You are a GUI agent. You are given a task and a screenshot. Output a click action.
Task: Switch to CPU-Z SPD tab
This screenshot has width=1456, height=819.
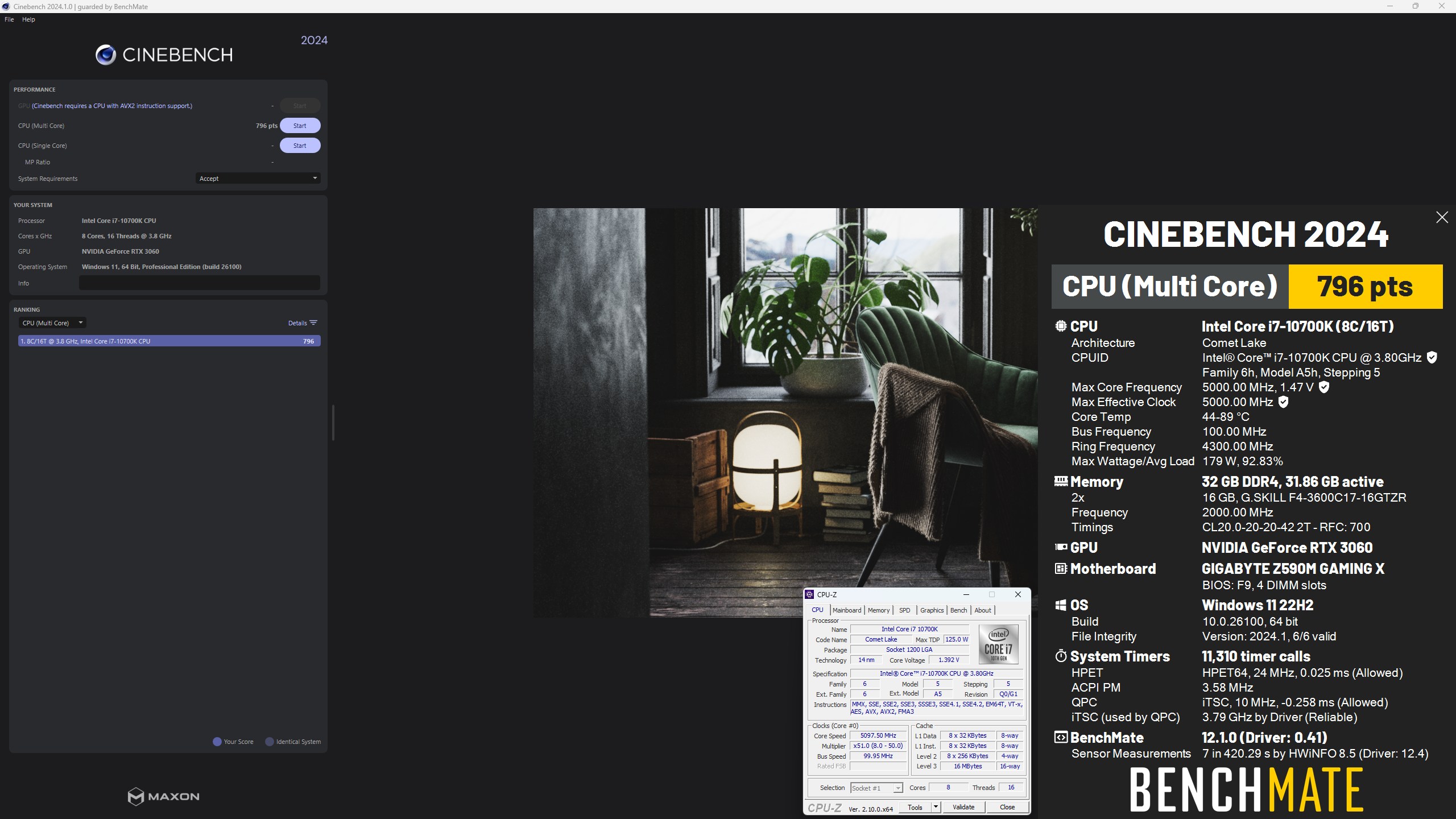tap(904, 610)
